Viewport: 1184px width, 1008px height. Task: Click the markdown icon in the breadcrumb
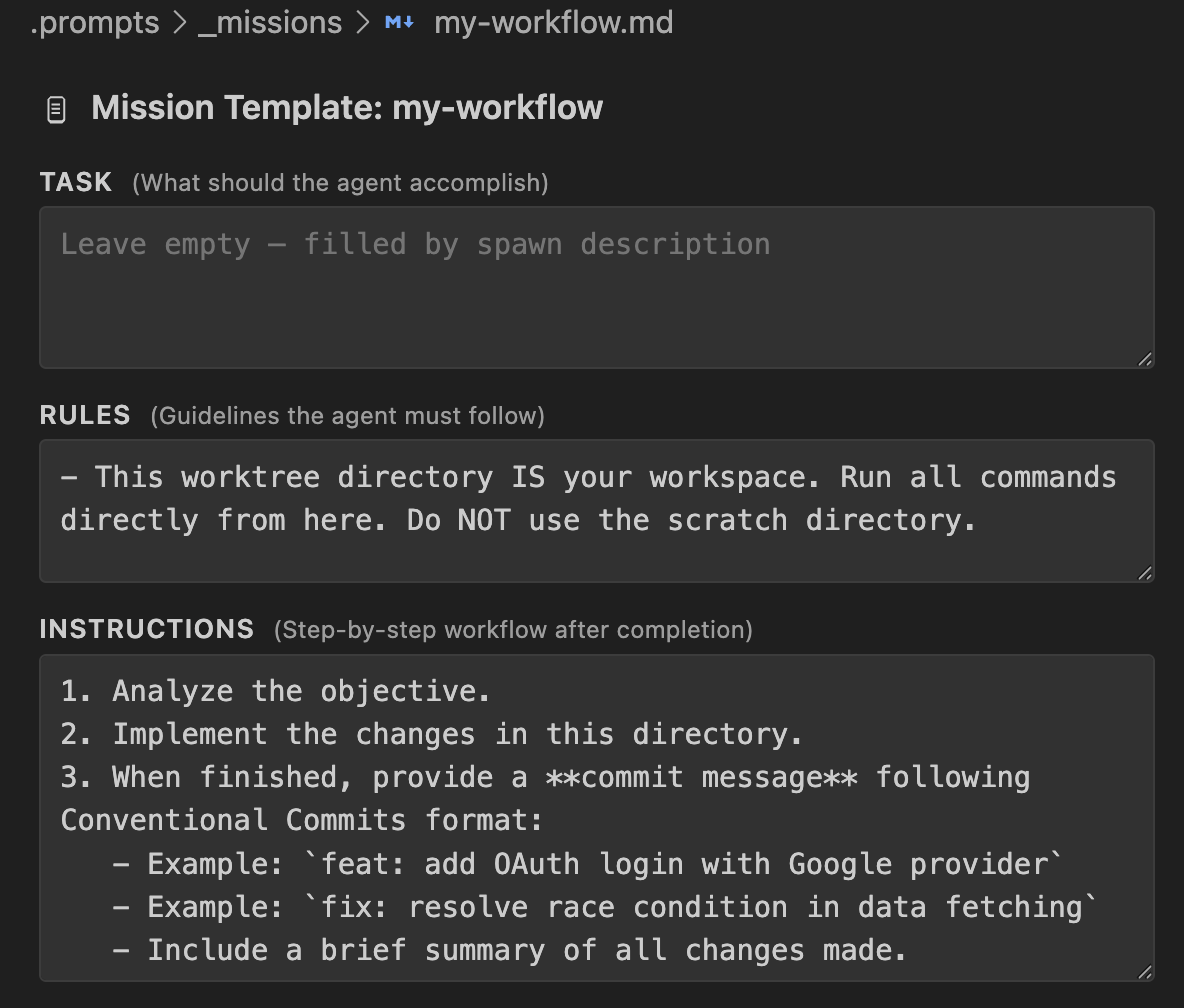[399, 22]
